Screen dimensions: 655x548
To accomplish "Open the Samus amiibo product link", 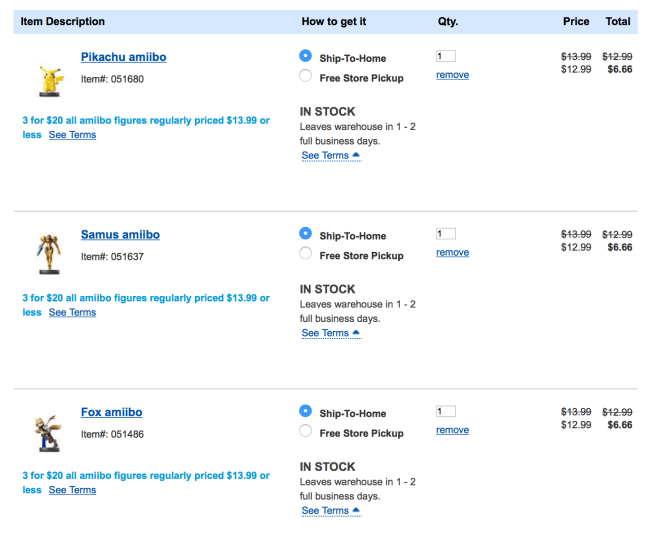I will click(x=120, y=235).
